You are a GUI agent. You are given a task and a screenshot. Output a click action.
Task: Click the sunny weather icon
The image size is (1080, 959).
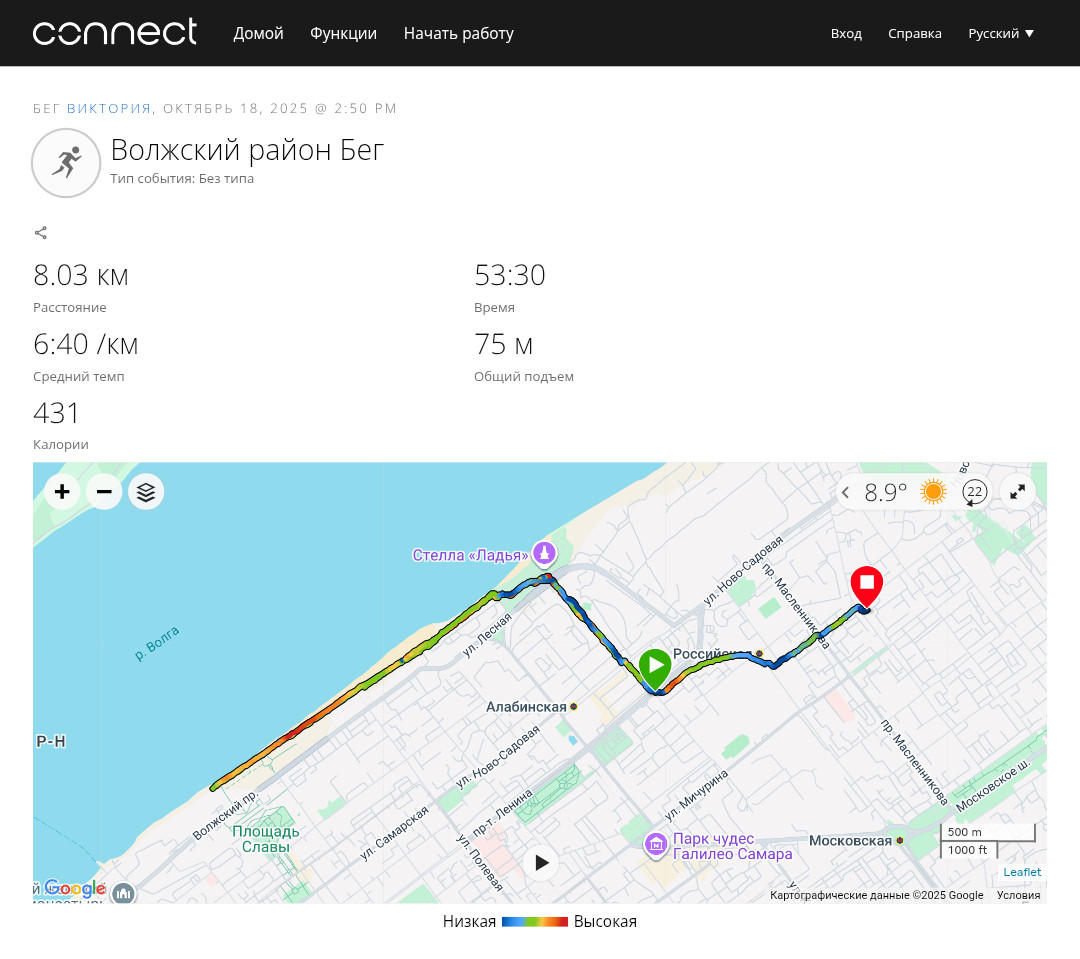point(933,492)
